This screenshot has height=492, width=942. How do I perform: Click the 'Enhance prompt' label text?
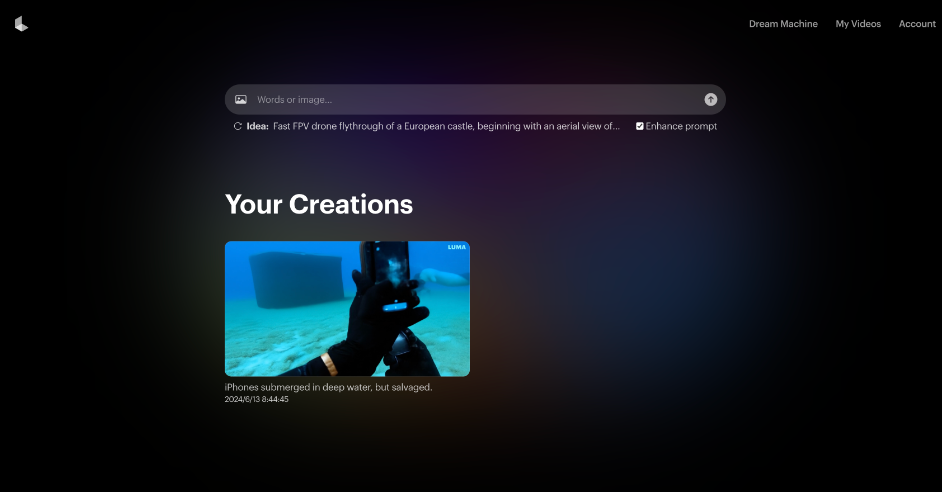681,127
